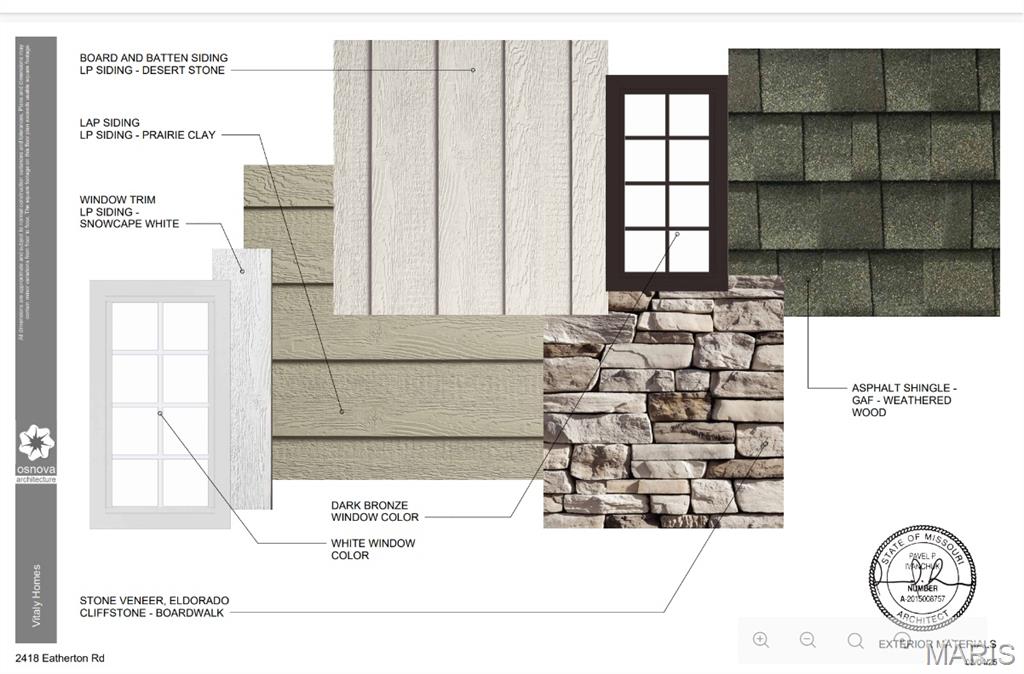Click the 'Vitaly Homes' vertical text
This screenshot has height=674, width=1024.
(x=36, y=595)
